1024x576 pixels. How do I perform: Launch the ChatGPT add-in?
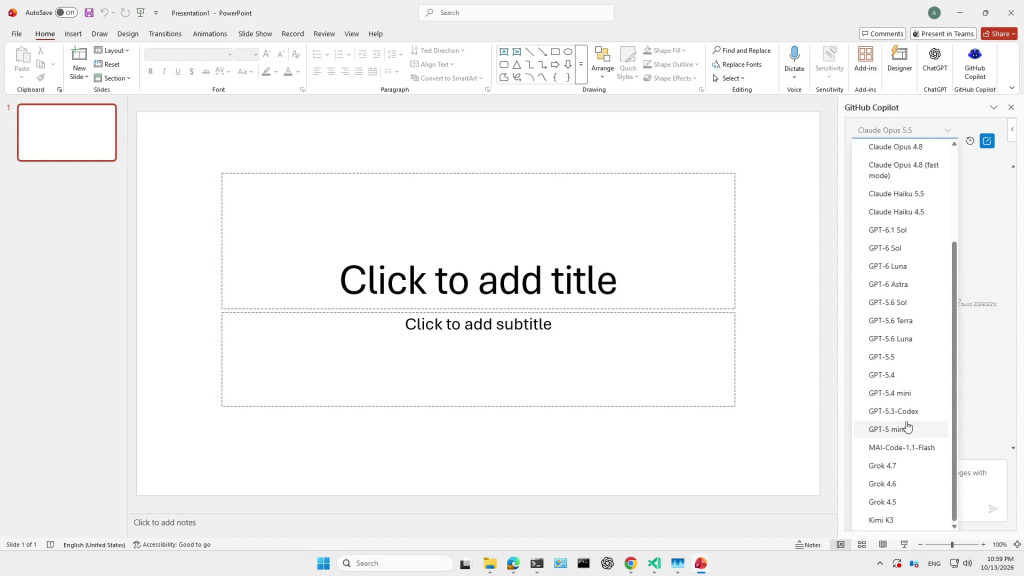[935, 59]
